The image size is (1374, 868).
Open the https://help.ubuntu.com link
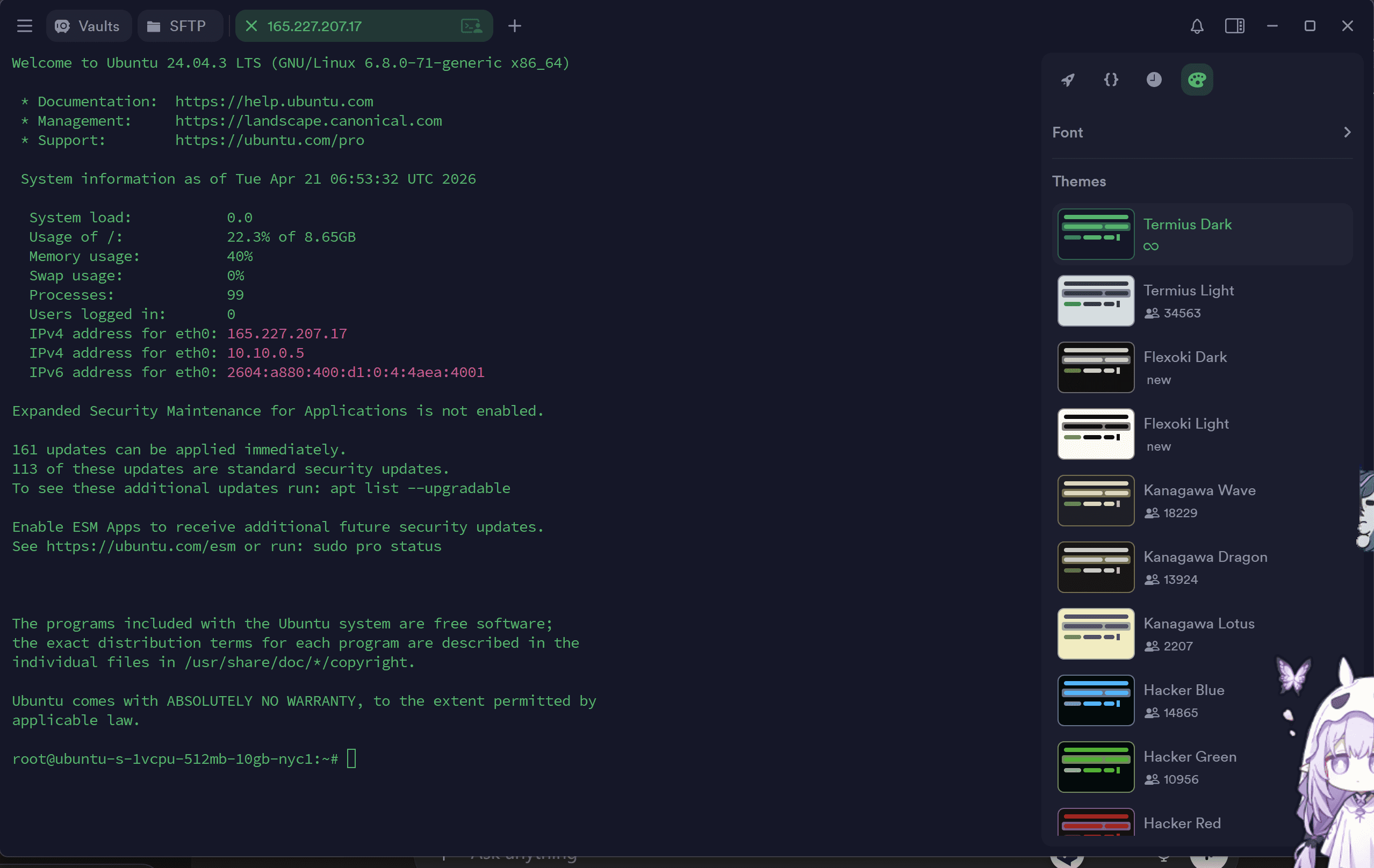click(274, 102)
